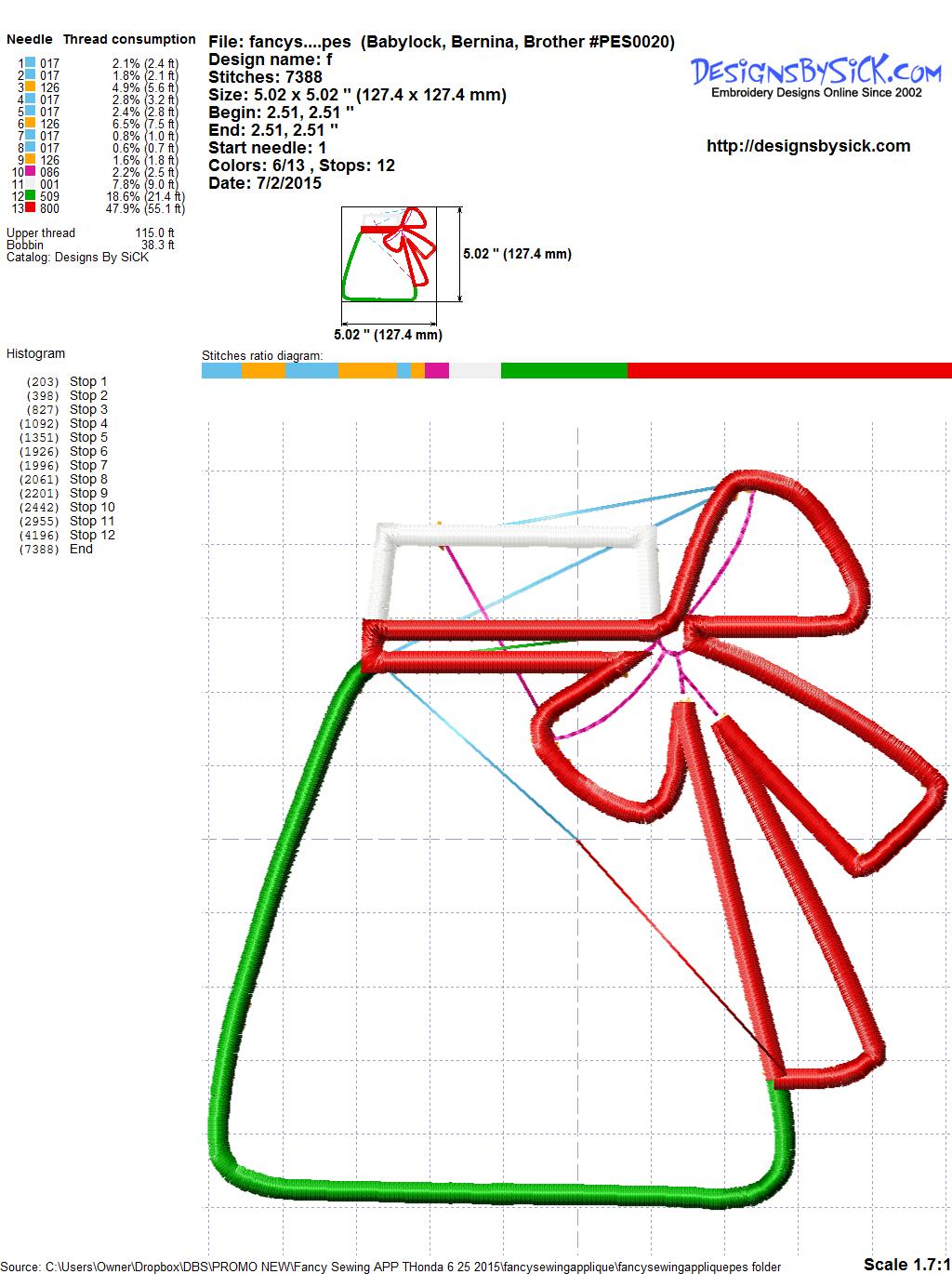The height and width of the screenshot is (1274, 952).
Task: Select the green swatch for needle 12
Action: (31, 196)
